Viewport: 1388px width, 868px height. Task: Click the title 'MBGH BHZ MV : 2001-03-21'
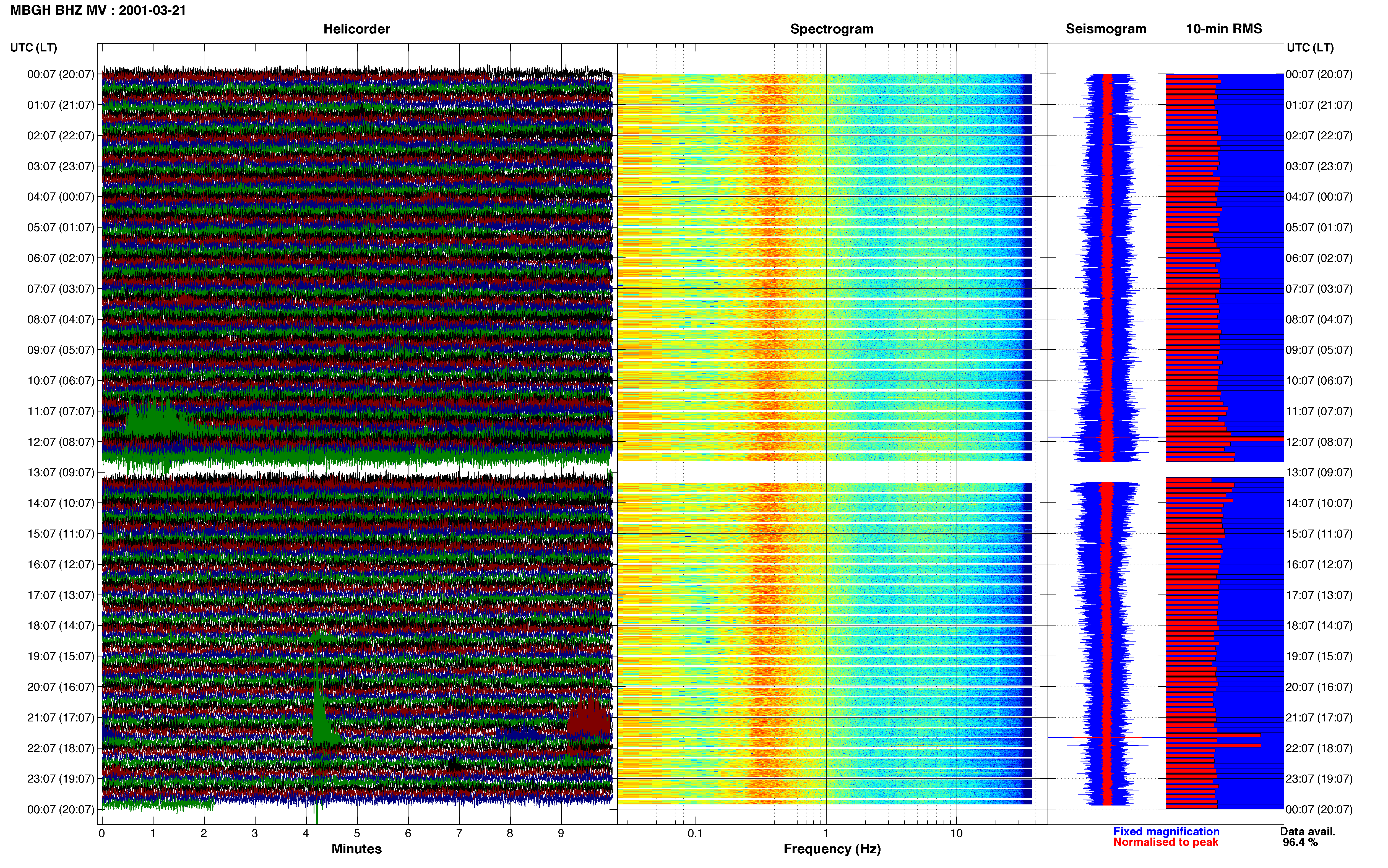click(x=98, y=10)
